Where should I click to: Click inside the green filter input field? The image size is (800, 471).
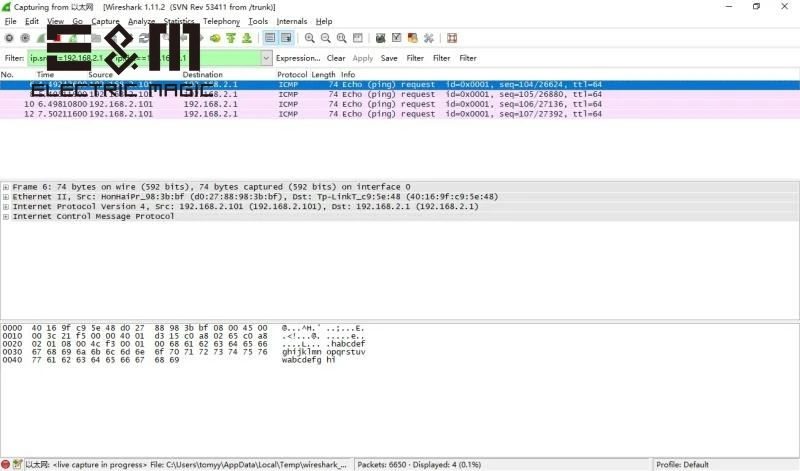coord(144,58)
